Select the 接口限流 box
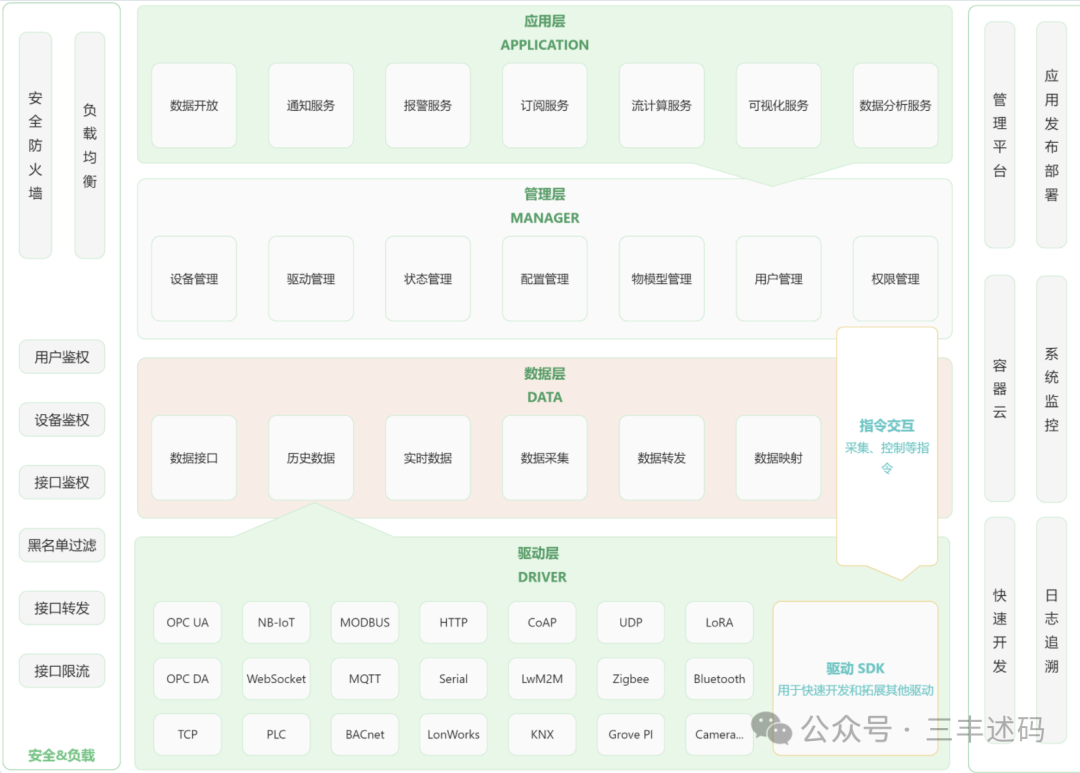 click(62, 670)
